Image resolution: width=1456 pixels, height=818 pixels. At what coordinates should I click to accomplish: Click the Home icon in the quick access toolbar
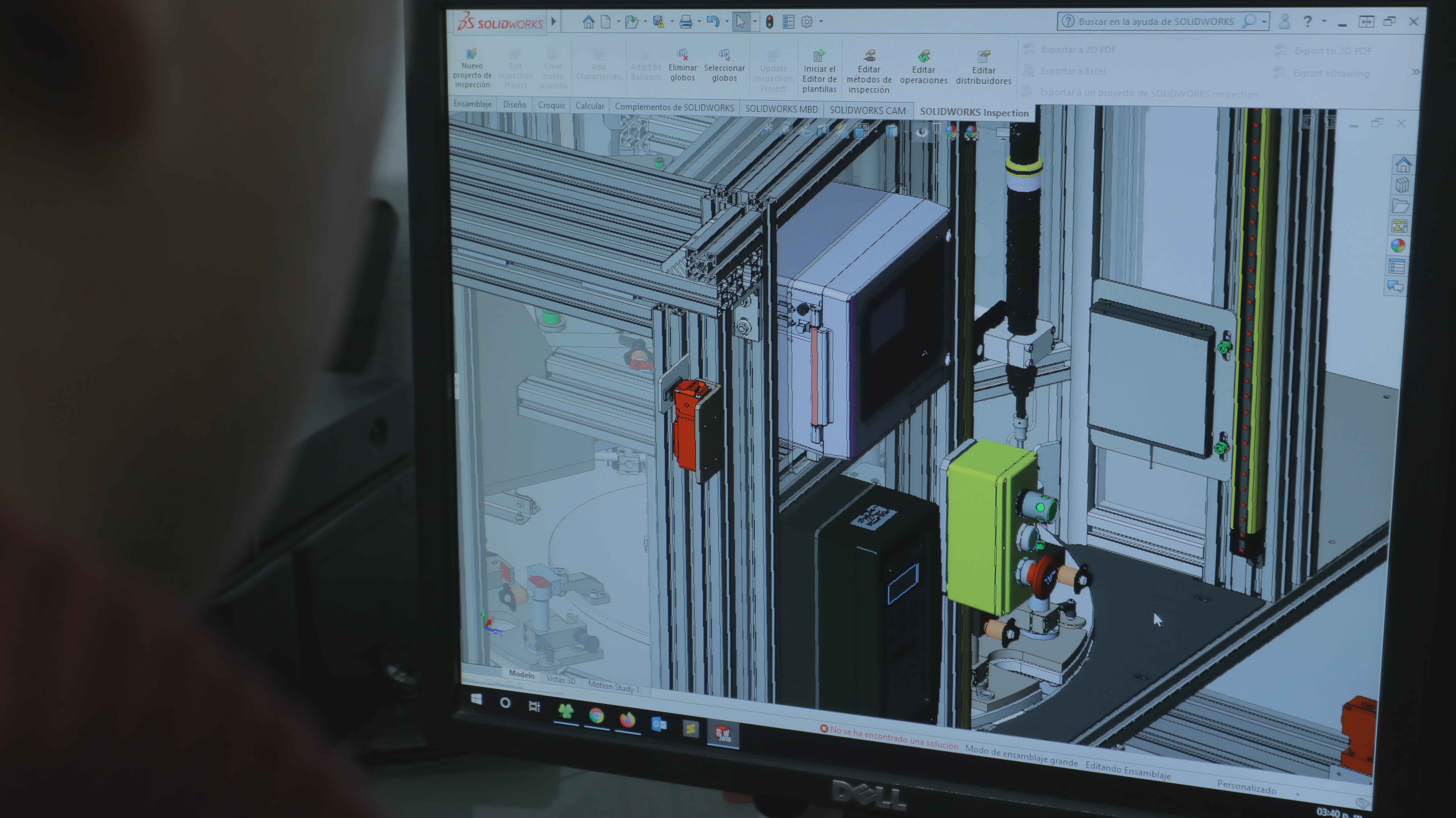coord(588,22)
